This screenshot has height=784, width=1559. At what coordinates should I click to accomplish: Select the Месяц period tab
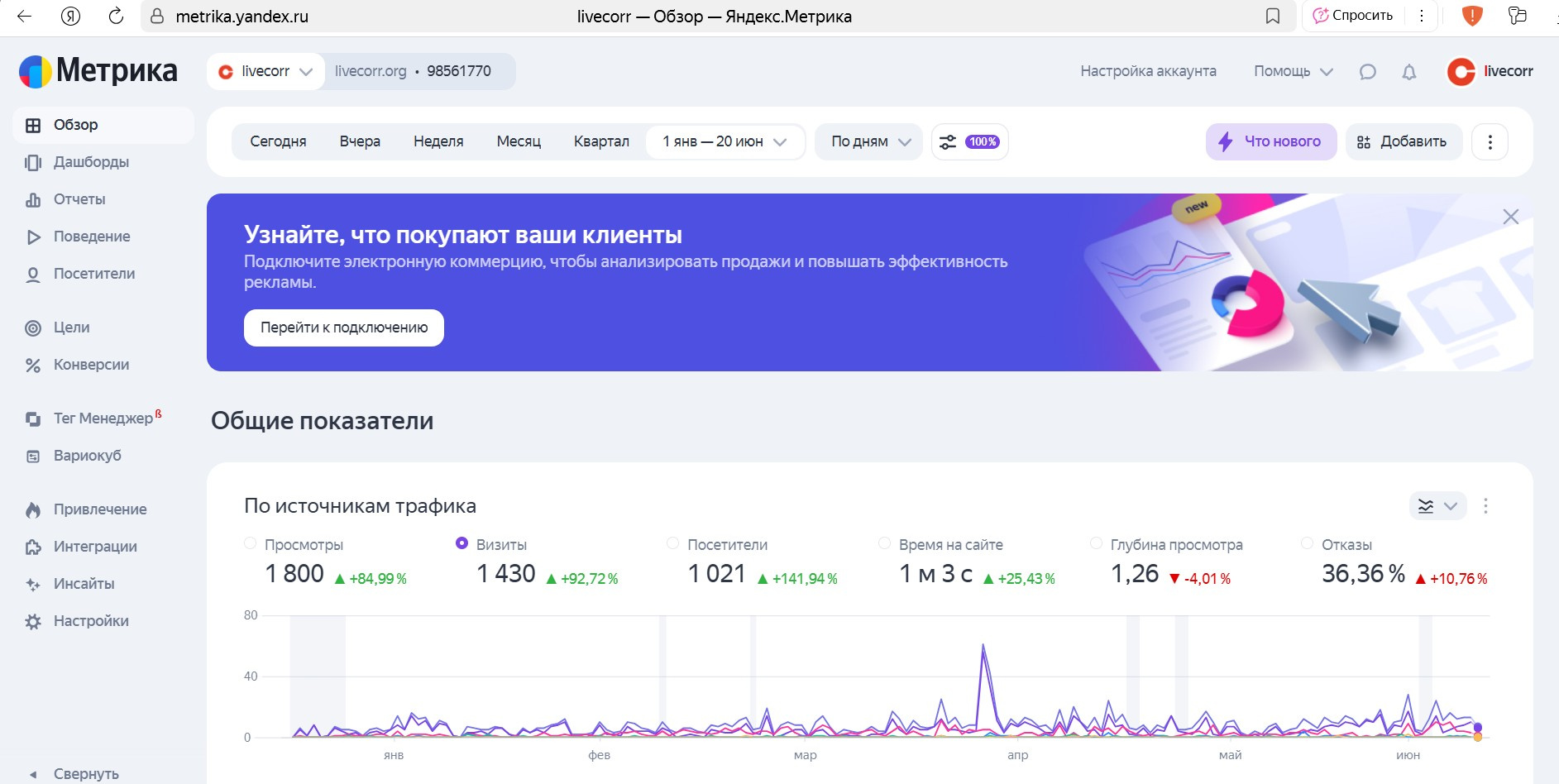(519, 141)
